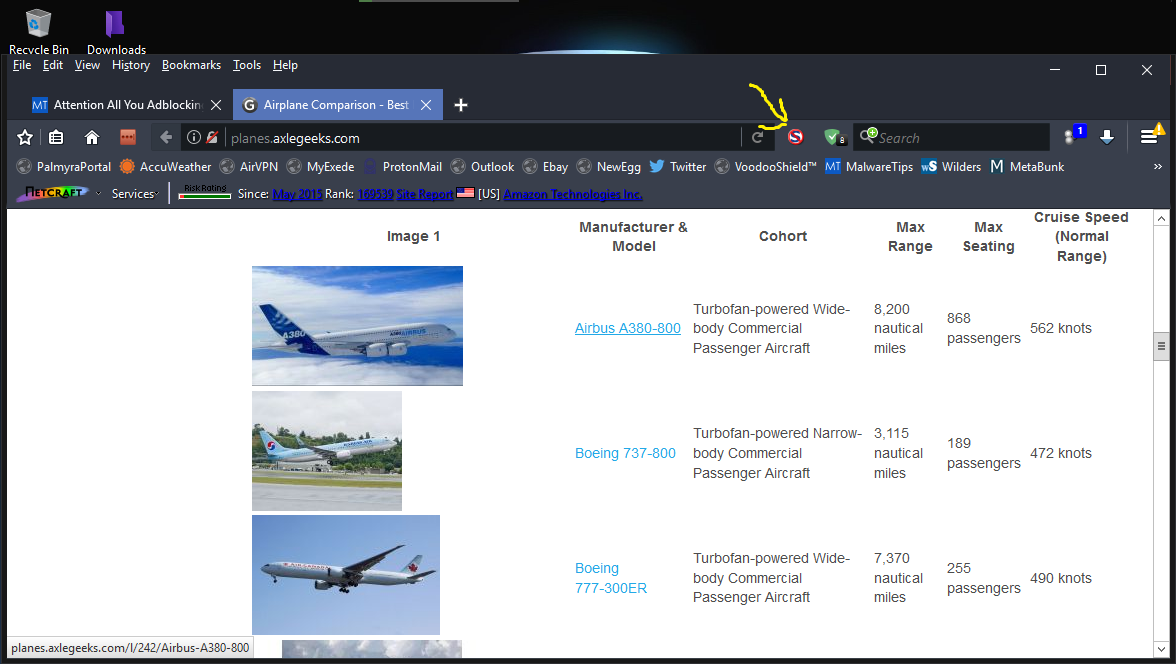
Task: Show more bookmarks chevron
Action: tap(1157, 167)
